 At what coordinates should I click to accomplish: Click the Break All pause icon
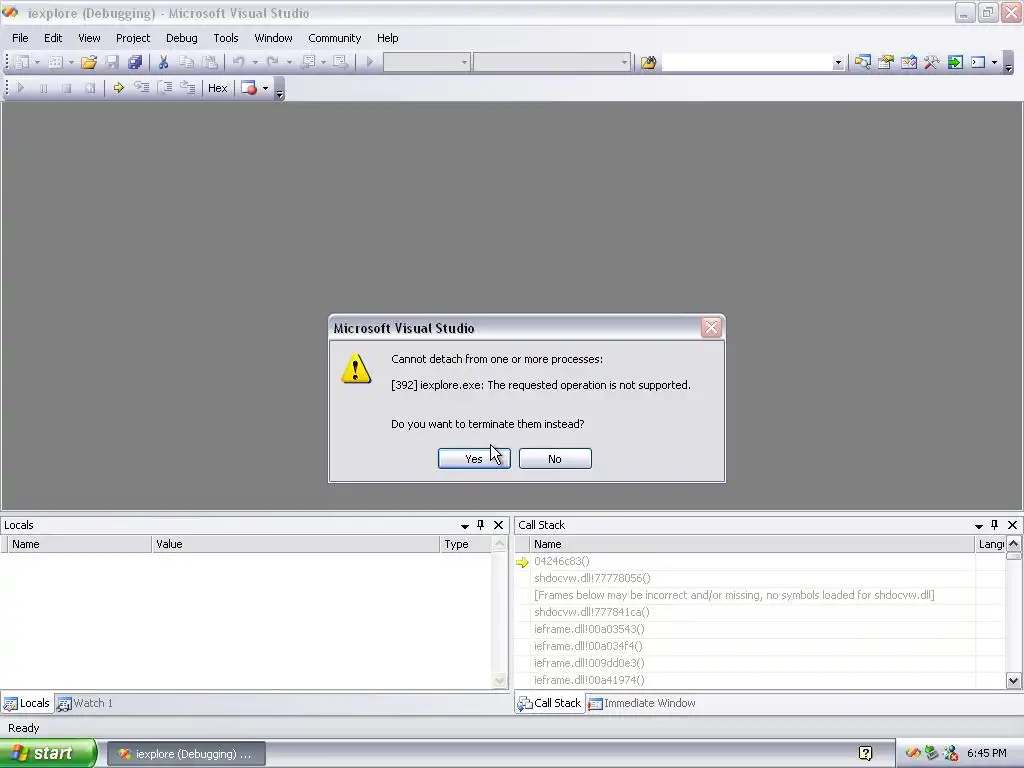coord(44,88)
